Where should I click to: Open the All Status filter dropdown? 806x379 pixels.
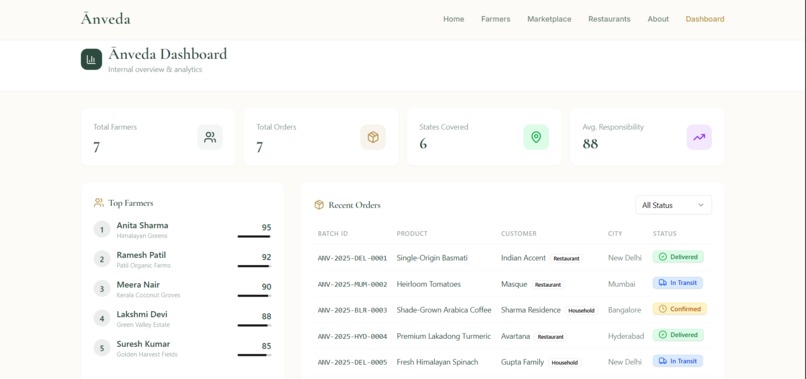pyautogui.click(x=673, y=205)
